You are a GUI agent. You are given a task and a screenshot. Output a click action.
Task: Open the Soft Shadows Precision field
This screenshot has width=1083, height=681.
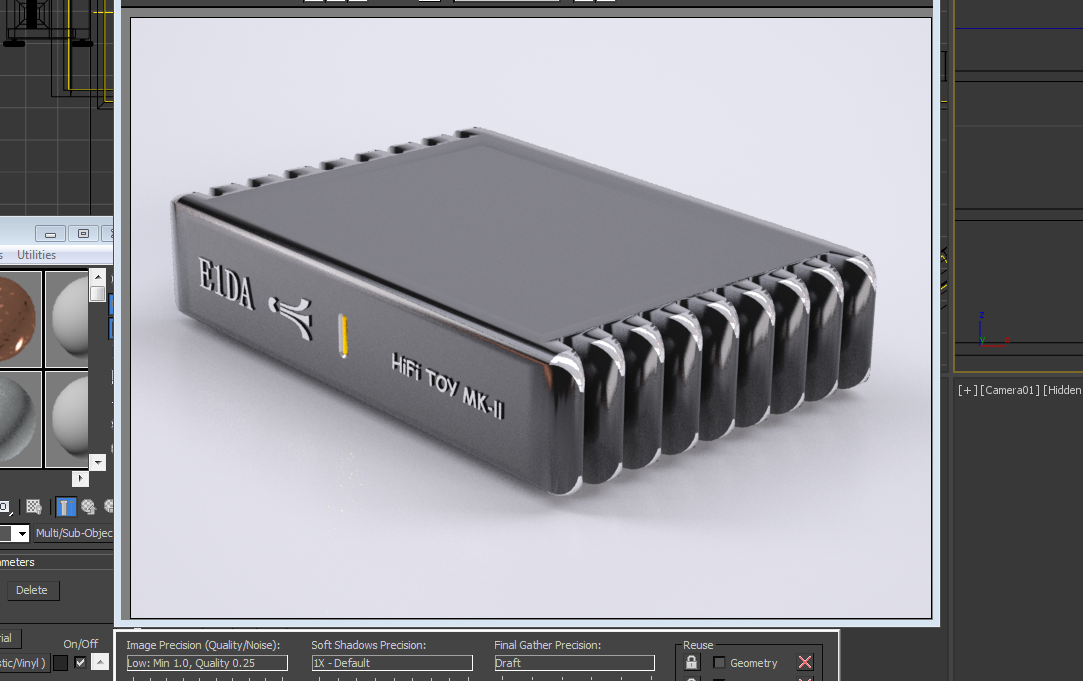(x=392, y=663)
